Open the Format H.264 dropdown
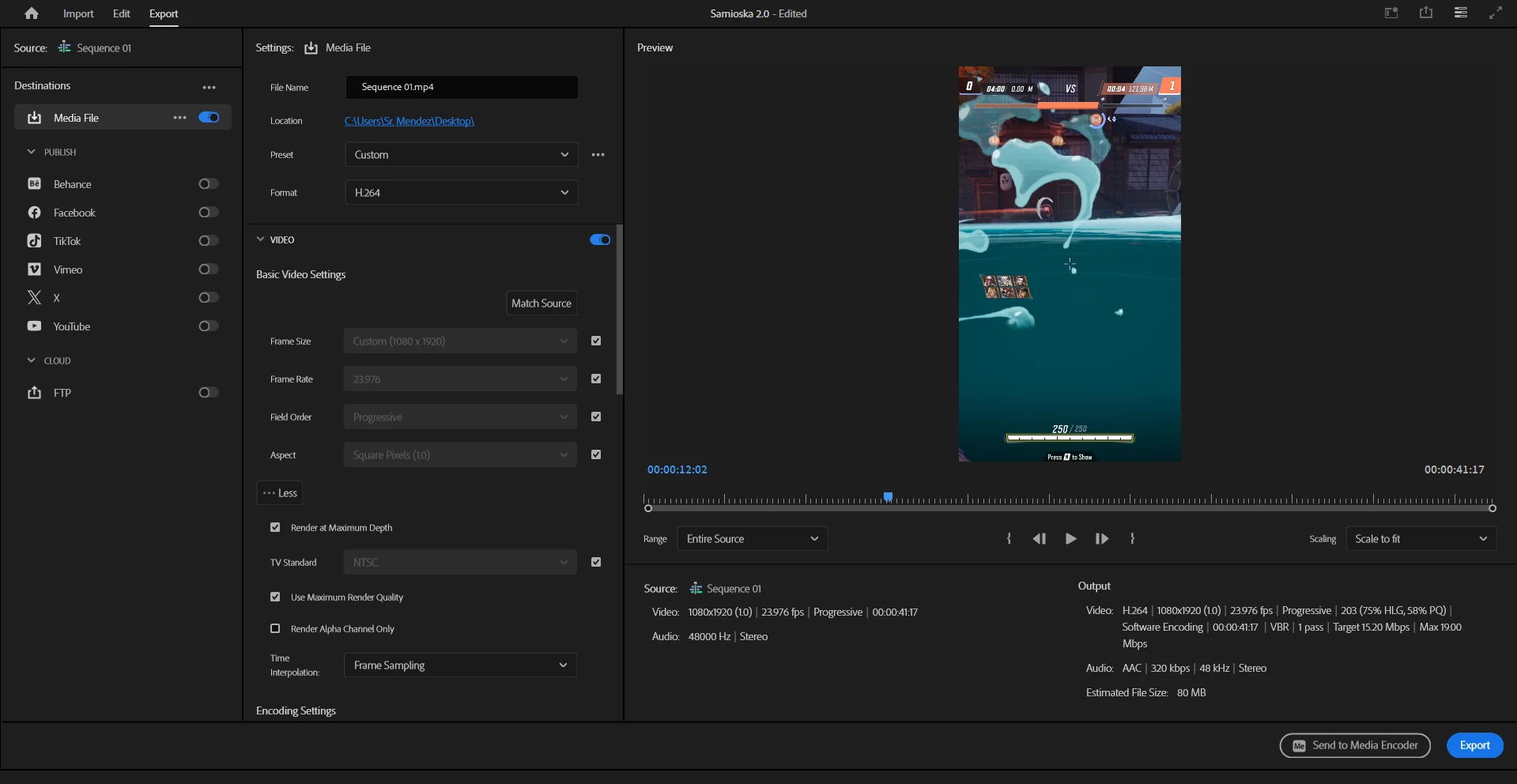Viewport: 1517px width, 784px height. pos(462,193)
